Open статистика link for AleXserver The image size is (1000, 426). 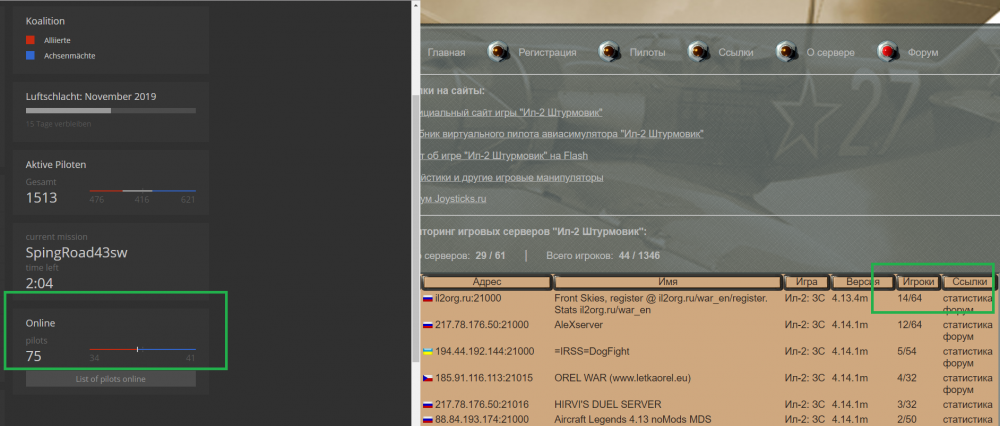pyautogui.click(x=967, y=325)
